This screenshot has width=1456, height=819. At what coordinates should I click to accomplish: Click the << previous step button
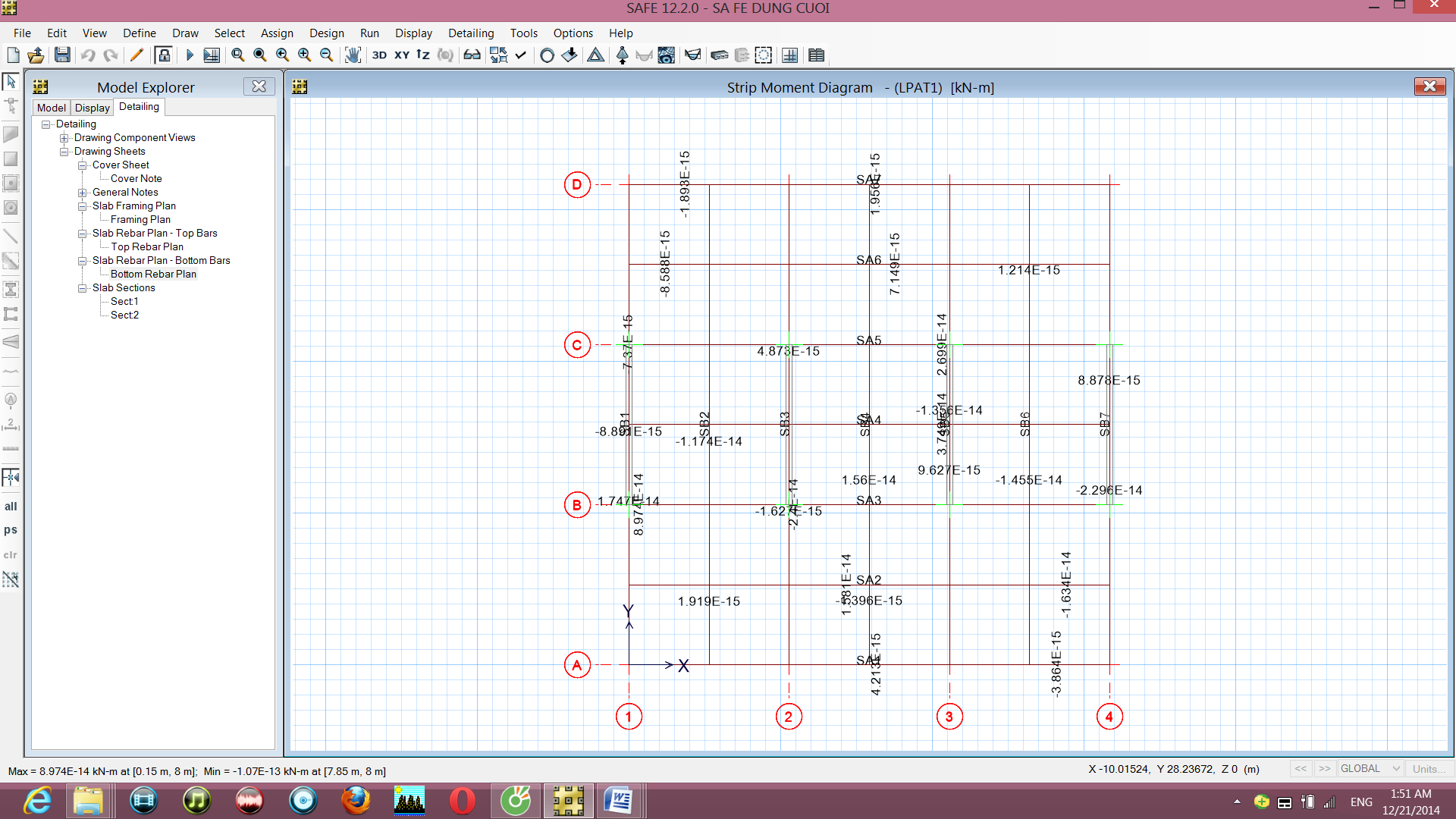[x=1301, y=769]
